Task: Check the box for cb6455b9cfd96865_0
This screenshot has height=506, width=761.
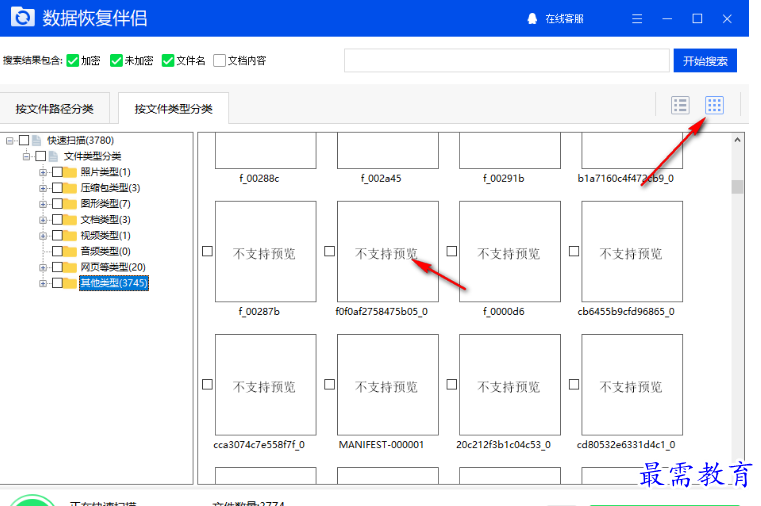Action: (x=574, y=251)
